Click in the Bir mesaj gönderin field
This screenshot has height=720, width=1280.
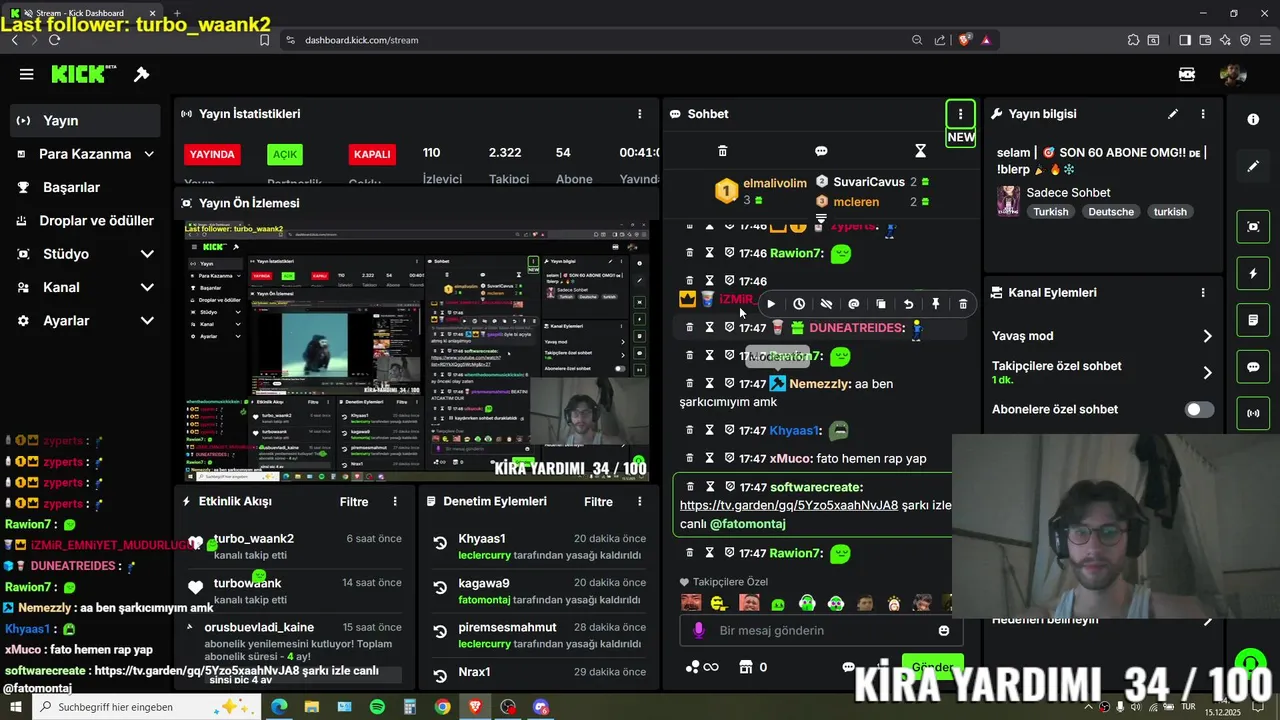coord(820,630)
